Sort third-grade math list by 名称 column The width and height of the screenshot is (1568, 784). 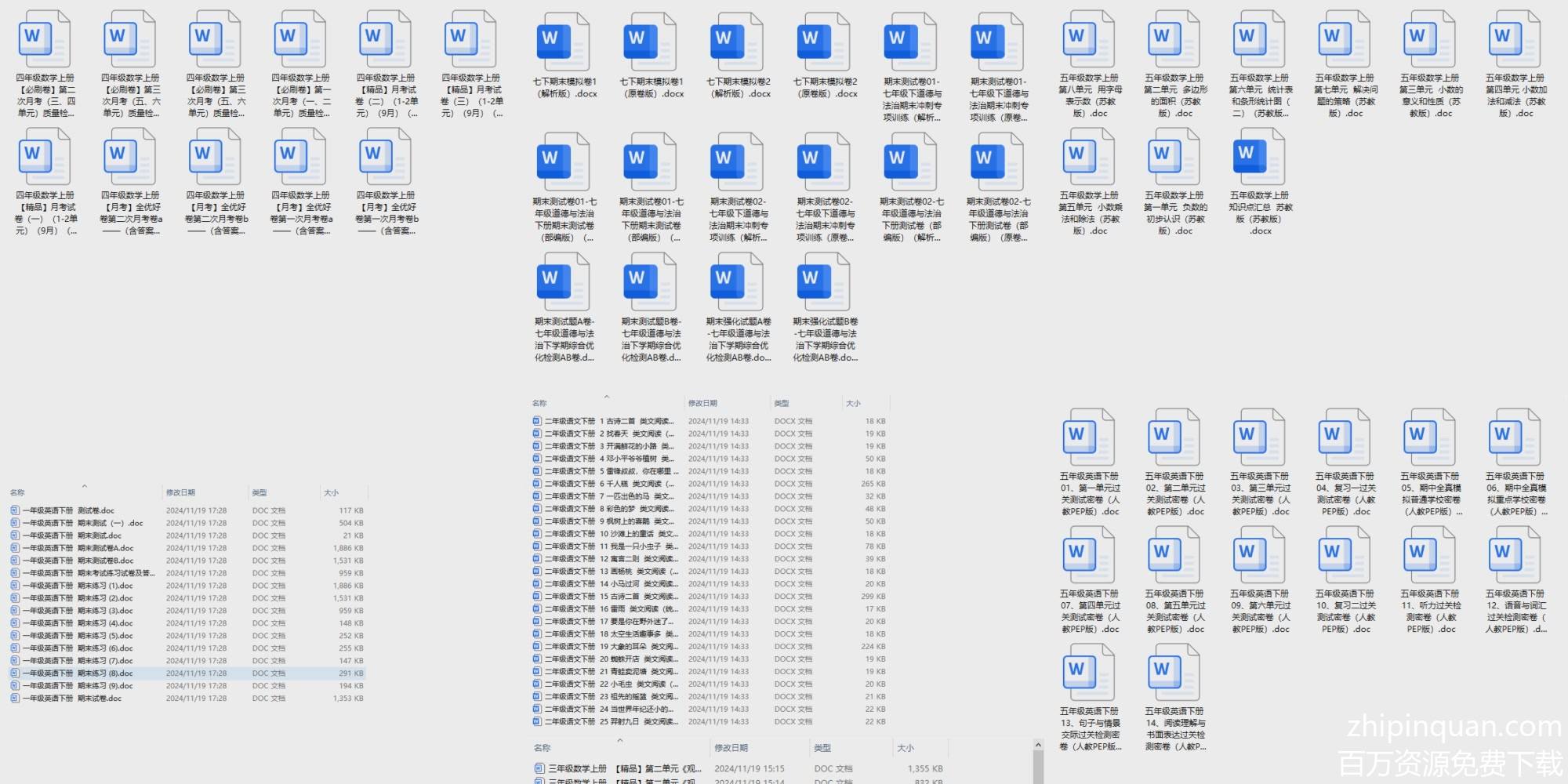click(543, 748)
